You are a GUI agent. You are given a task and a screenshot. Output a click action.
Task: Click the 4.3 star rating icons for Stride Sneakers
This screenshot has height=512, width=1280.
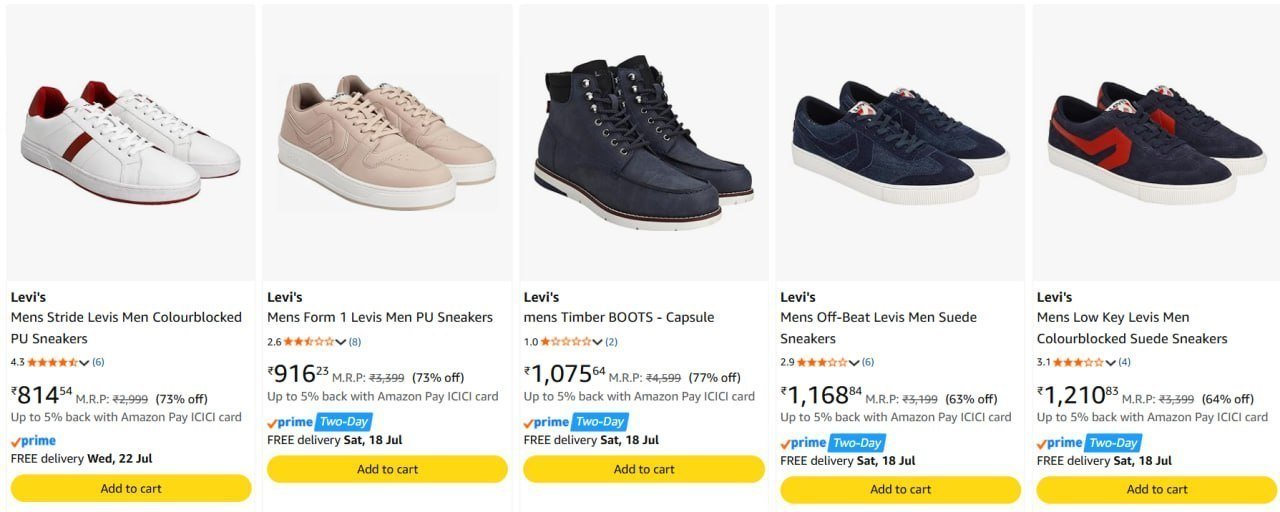tap(53, 362)
